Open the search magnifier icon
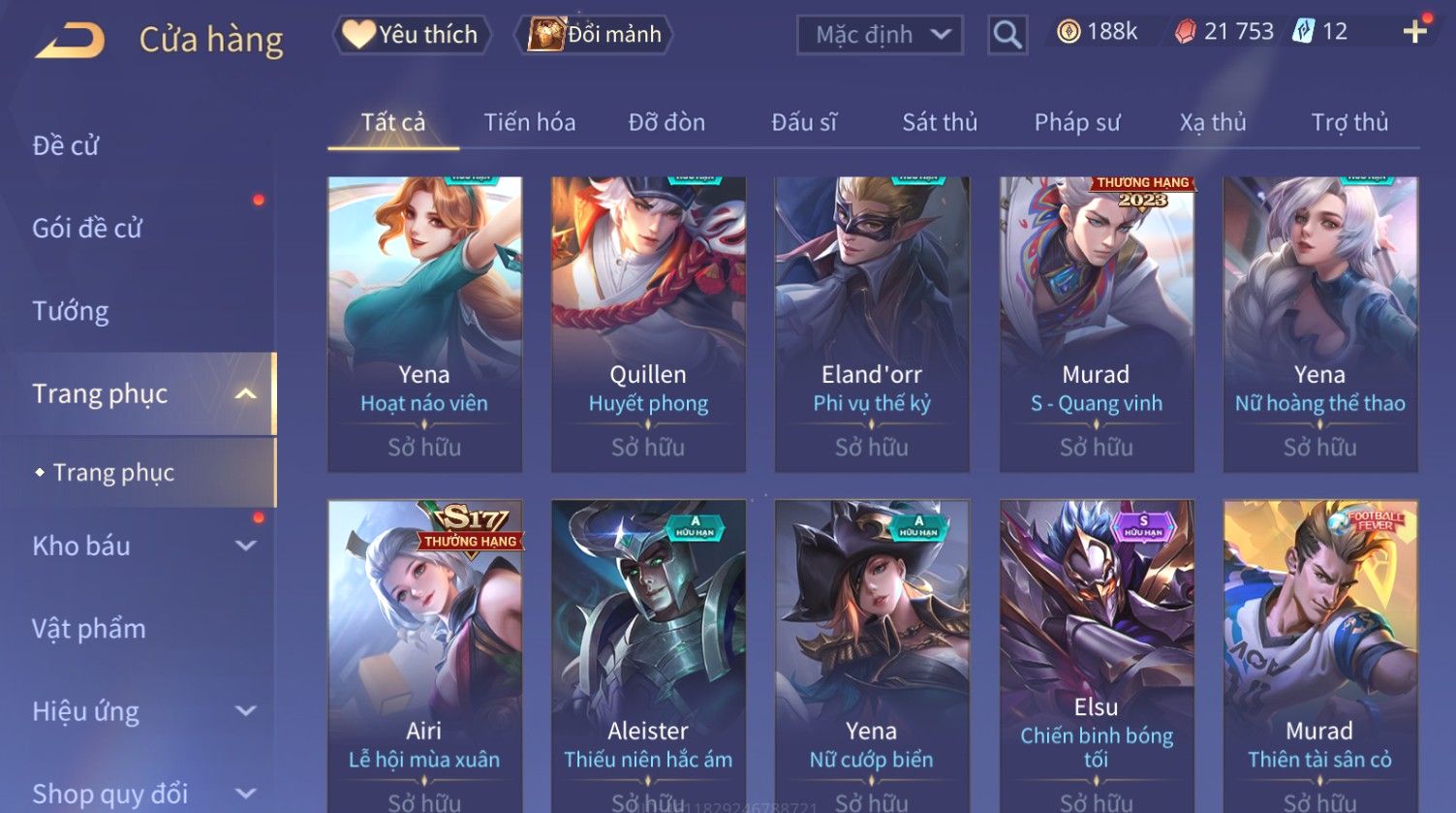This screenshot has height=813, width=1456. tap(1007, 35)
